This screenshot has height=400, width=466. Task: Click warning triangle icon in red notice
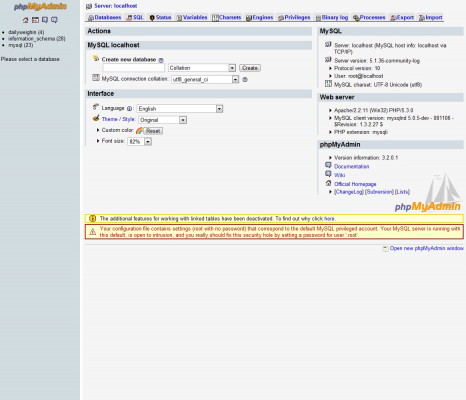pyautogui.click(x=93, y=232)
